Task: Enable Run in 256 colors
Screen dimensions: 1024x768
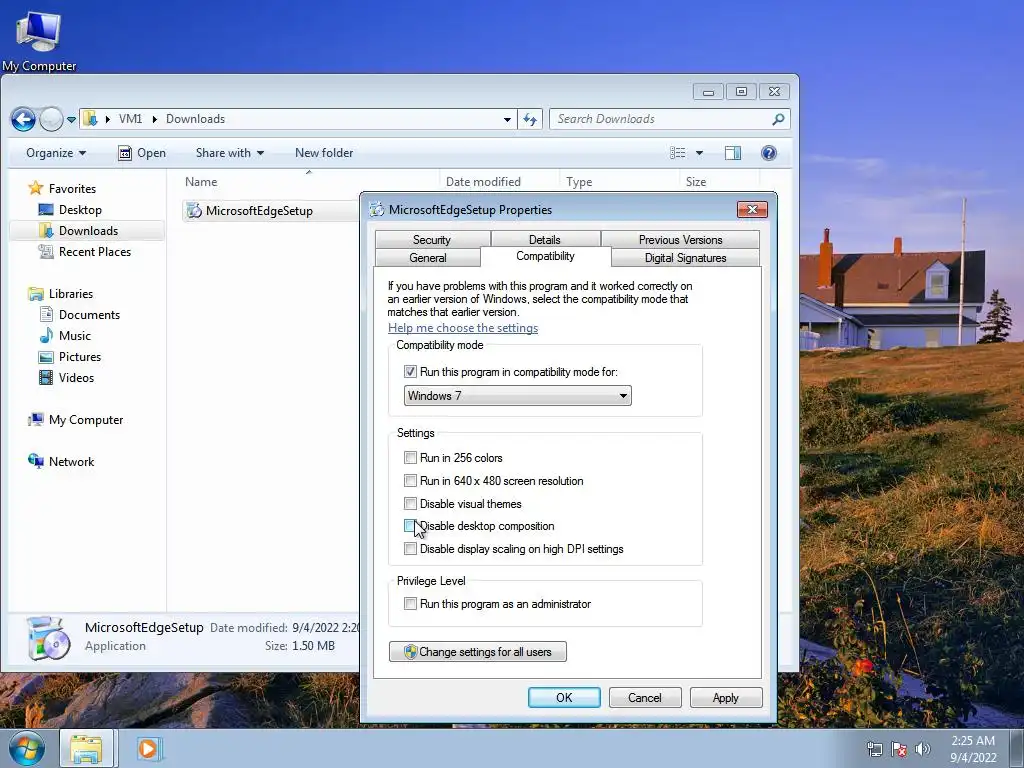Action: 410,457
